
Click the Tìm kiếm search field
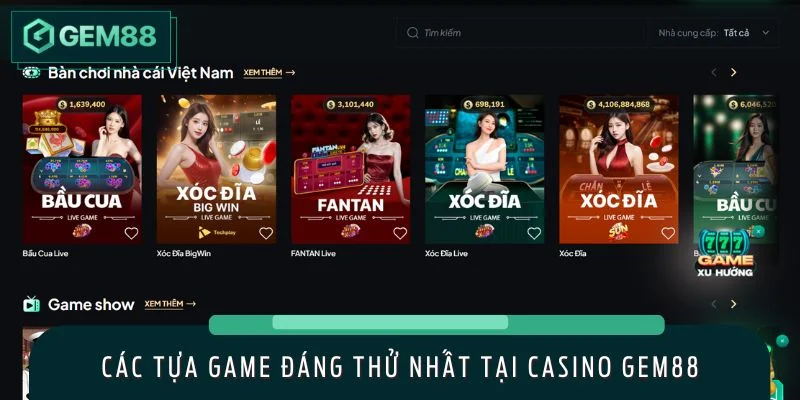coord(521,33)
